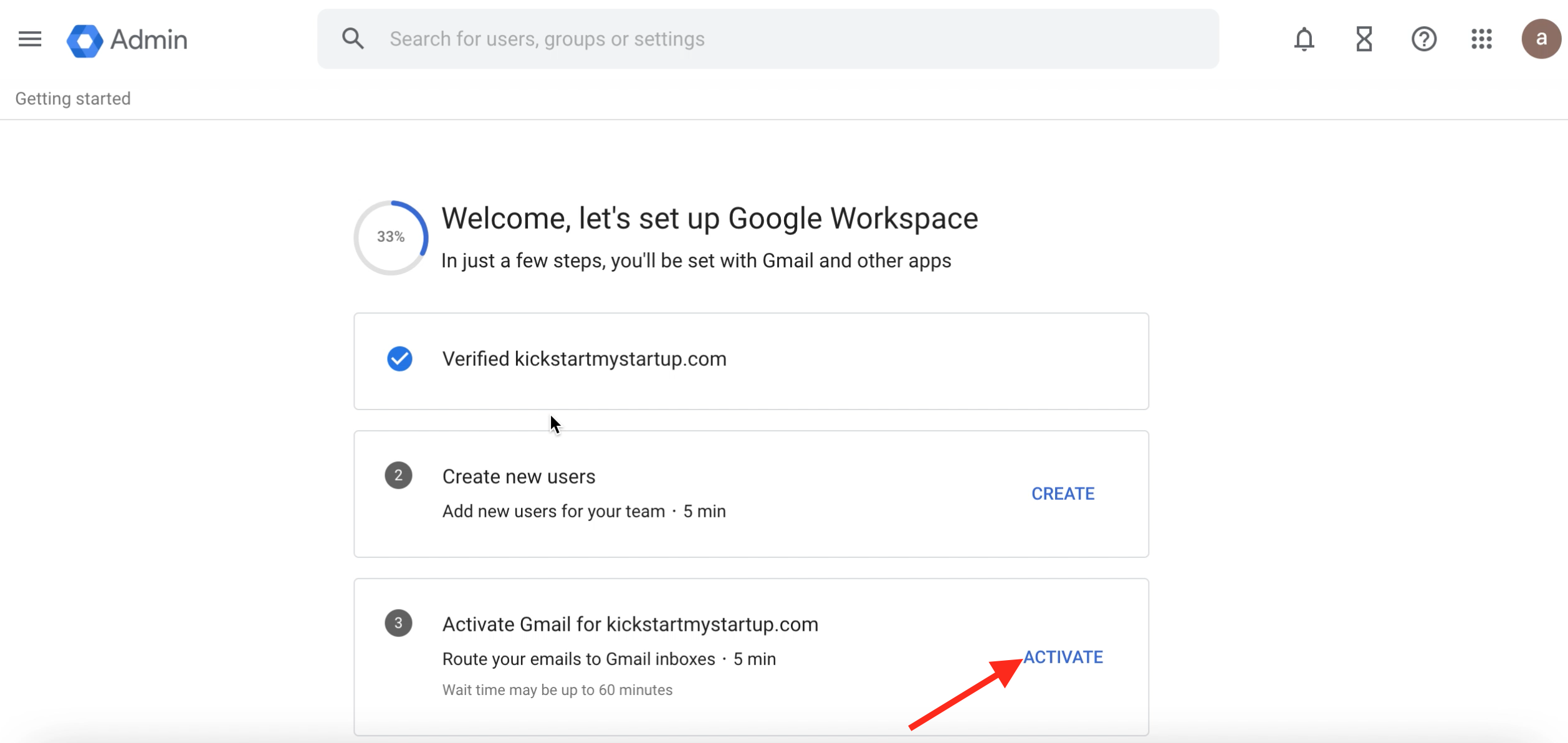
Task: Click "Route your emails to Gmail inboxes" text
Action: click(x=578, y=659)
